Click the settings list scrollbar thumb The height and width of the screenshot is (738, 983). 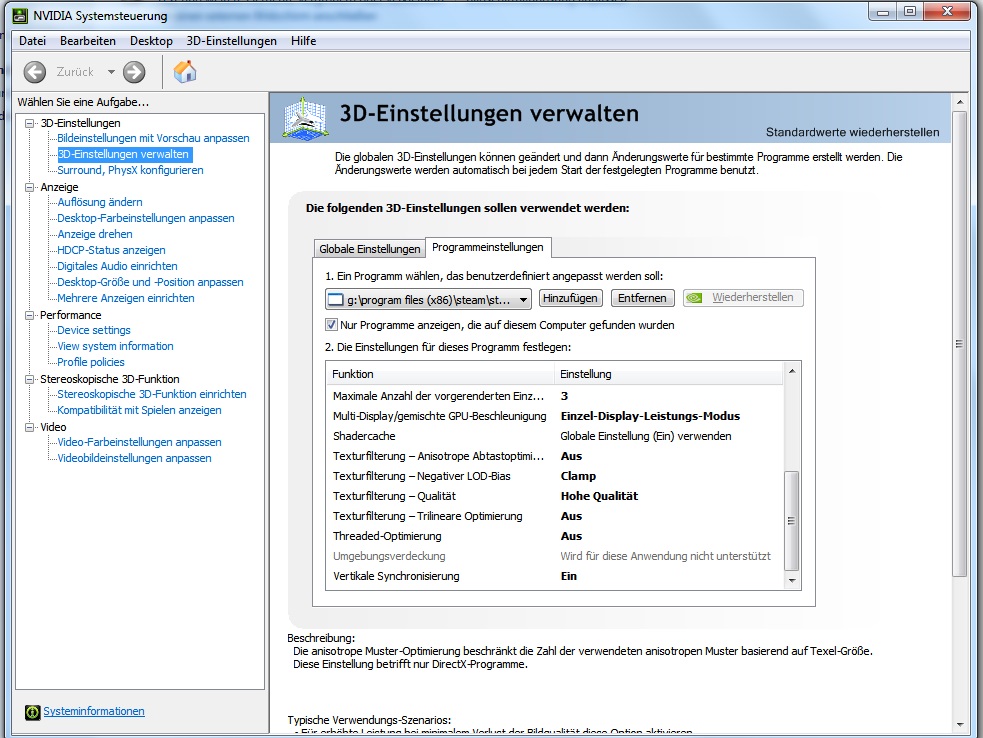pos(792,520)
